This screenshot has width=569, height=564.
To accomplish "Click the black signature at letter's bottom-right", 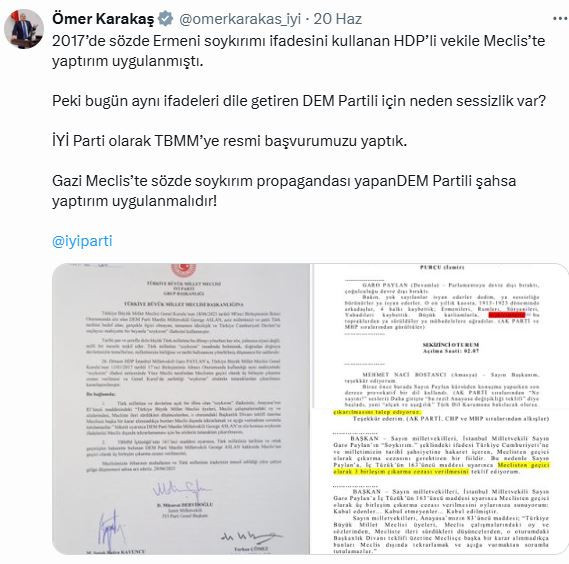I will click(251, 536).
